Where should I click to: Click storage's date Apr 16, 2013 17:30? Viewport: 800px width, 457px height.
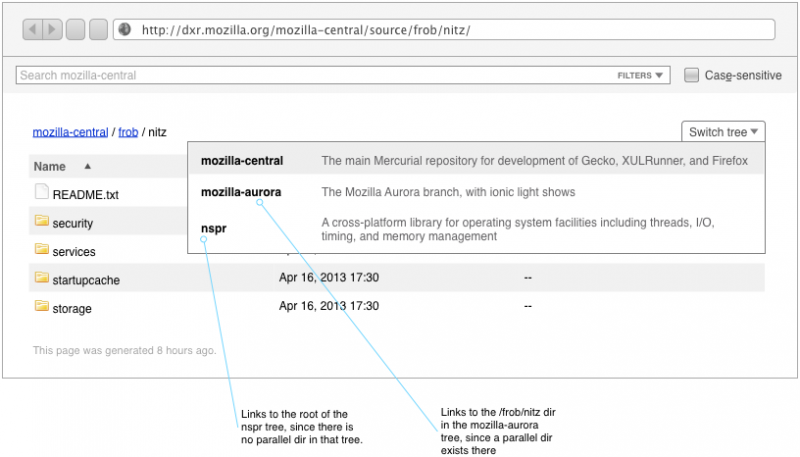[x=329, y=306]
